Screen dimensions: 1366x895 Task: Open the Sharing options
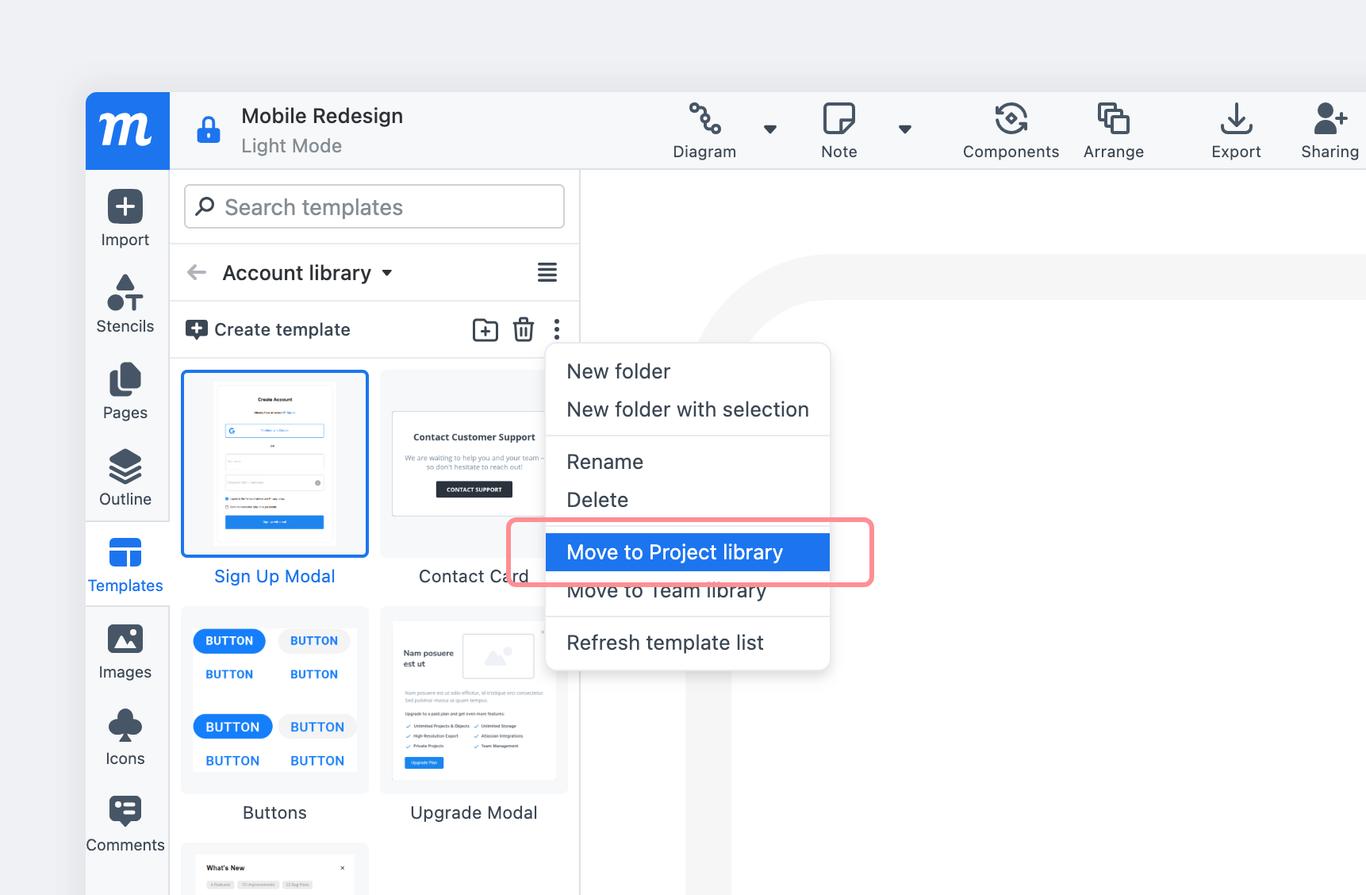coord(1329,131)
